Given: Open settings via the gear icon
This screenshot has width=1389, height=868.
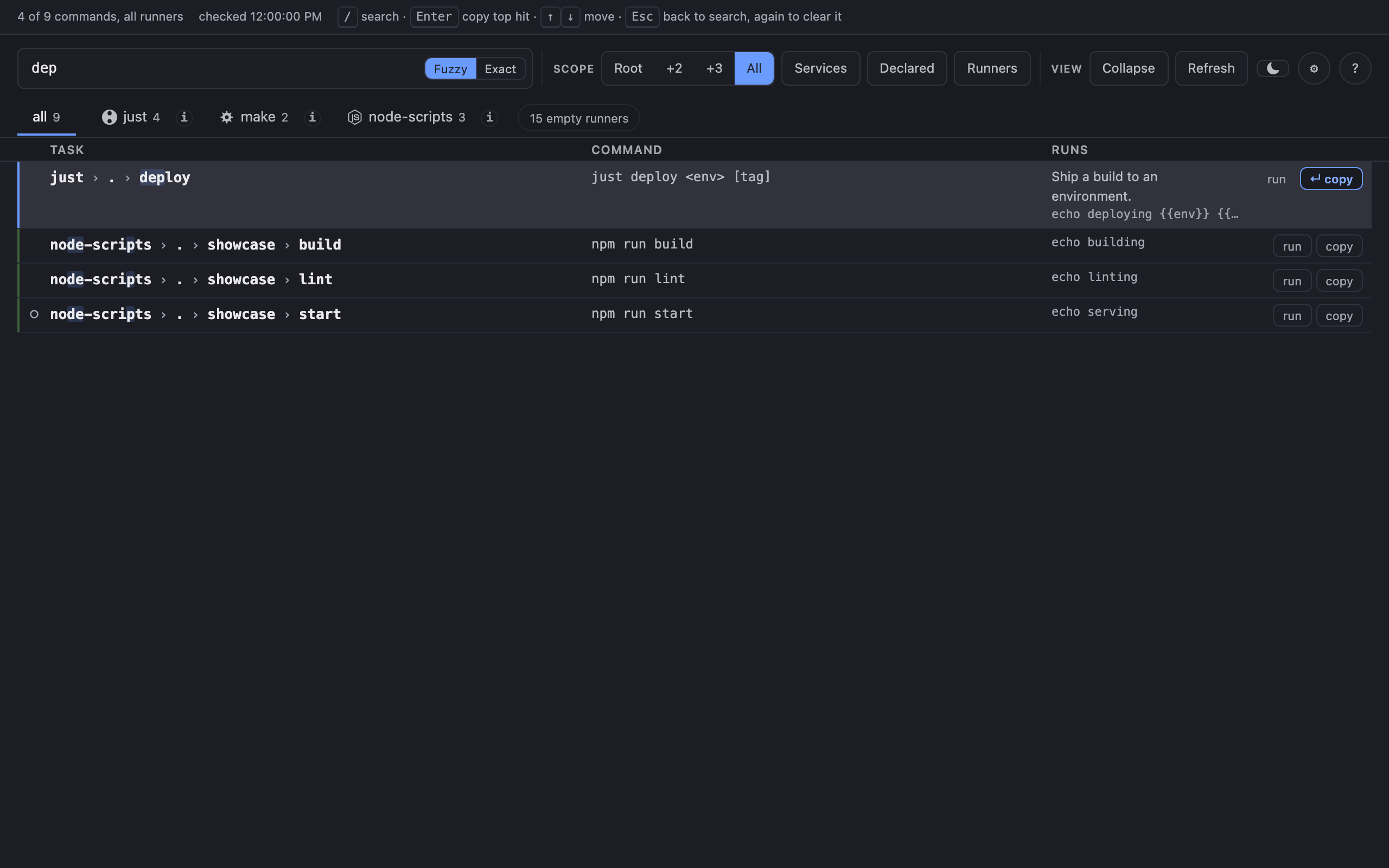Looking at the screenshot, I should [1314, 68].
